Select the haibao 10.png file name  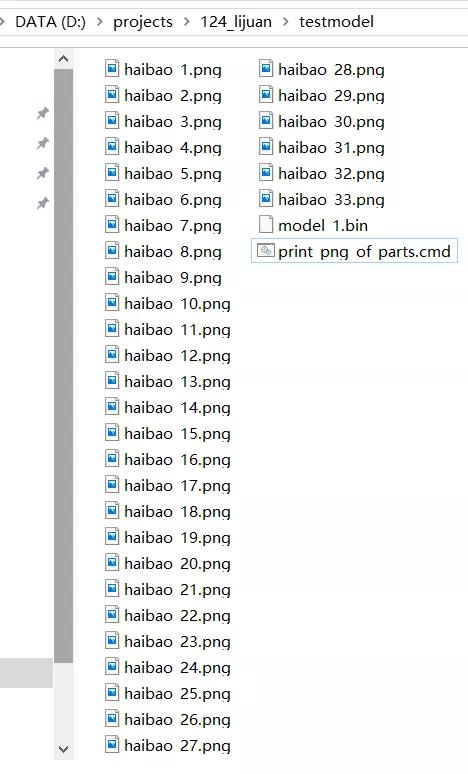[177, 304]
